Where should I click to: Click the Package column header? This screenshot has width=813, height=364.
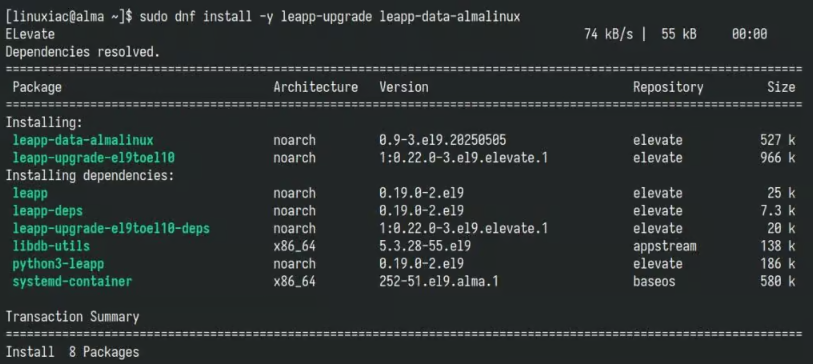[37, 87]
